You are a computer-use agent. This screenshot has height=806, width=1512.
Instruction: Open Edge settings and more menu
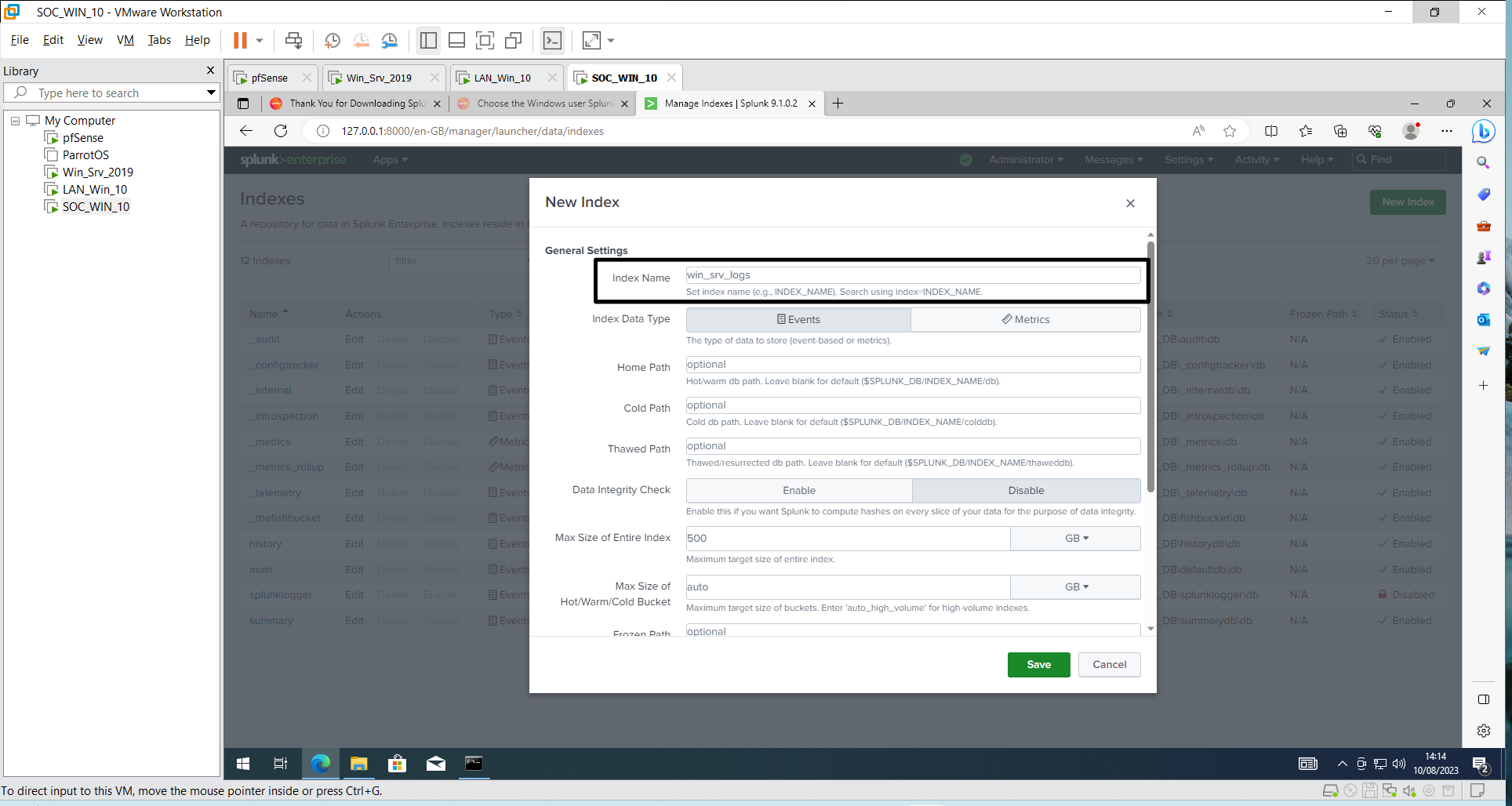click(x=1447, y=131)
